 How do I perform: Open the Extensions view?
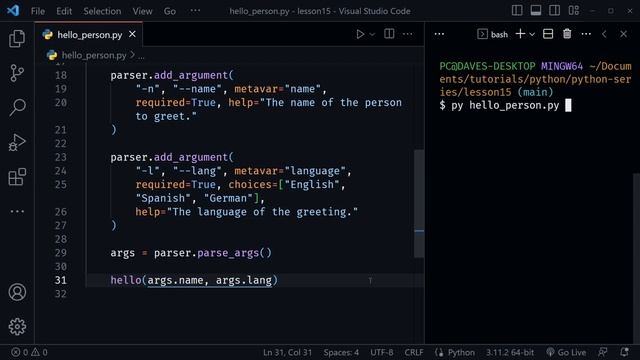coord(17,177)
